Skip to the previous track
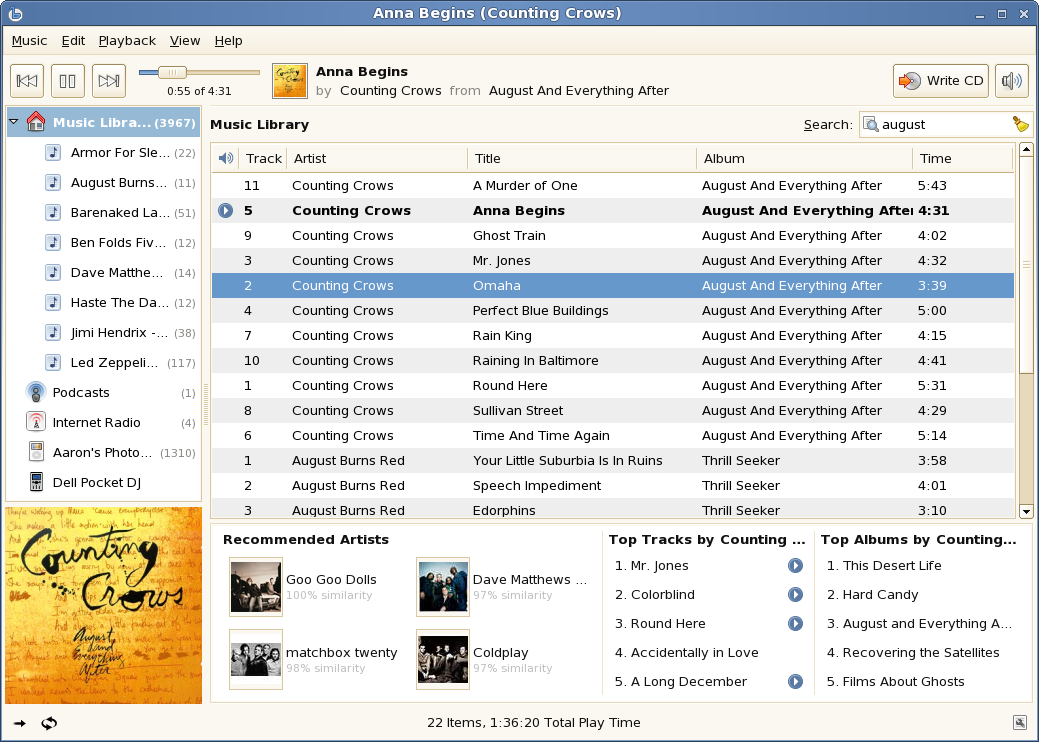This screenshot has height=742, width=1039. 28,81
